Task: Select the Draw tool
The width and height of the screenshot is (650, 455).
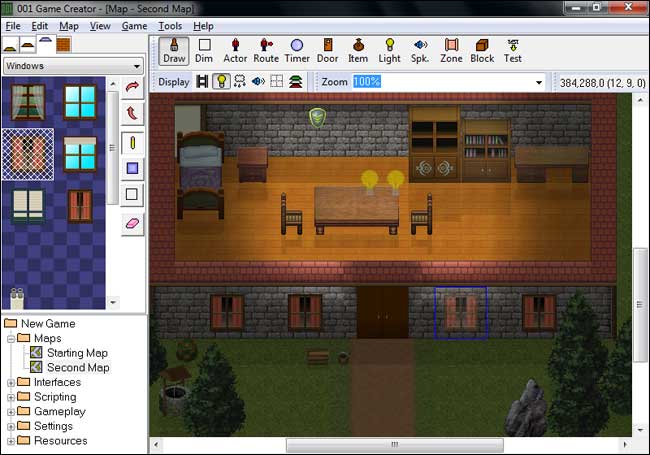Action: pyautogui.click(x=174, y=50)
